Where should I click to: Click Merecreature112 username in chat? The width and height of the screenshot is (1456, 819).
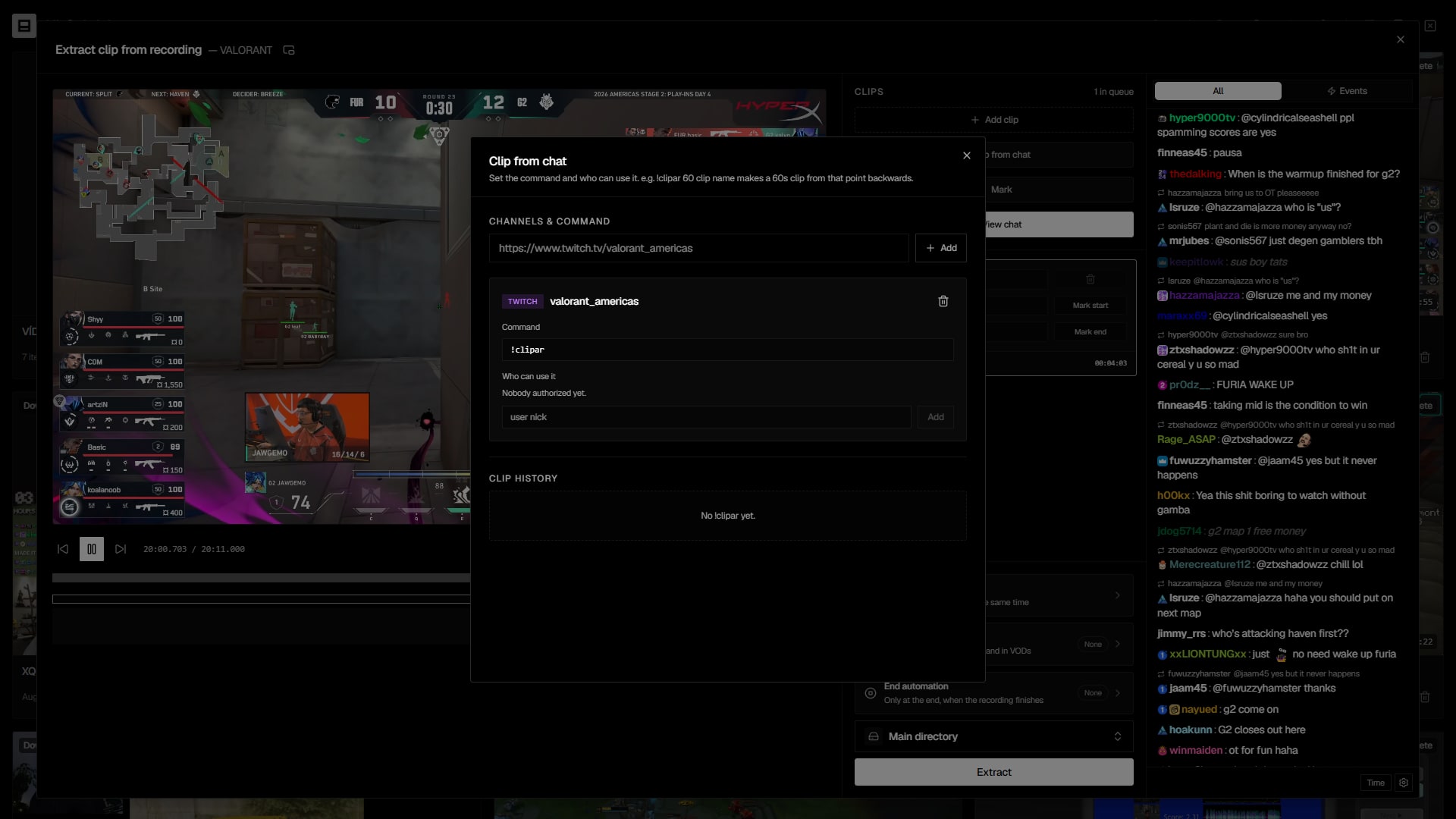[x=1210, y=564]
